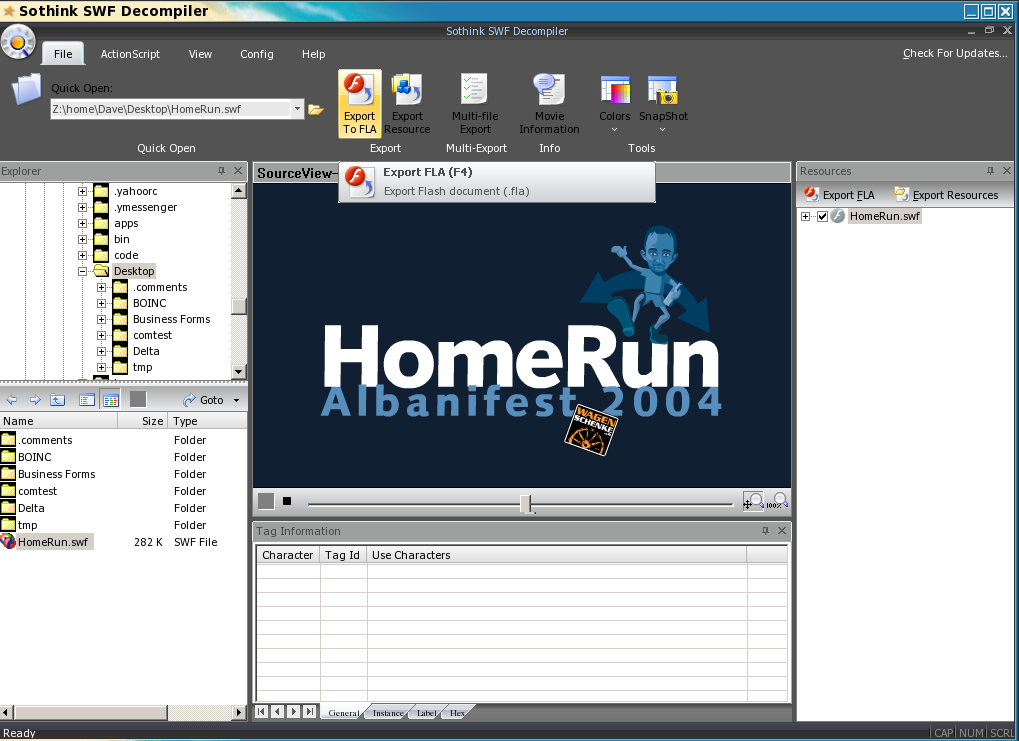Click Check For Updates link
The width and height of the screenshot is (1019, 741).
pyautogui.click(x=955, y=53)
